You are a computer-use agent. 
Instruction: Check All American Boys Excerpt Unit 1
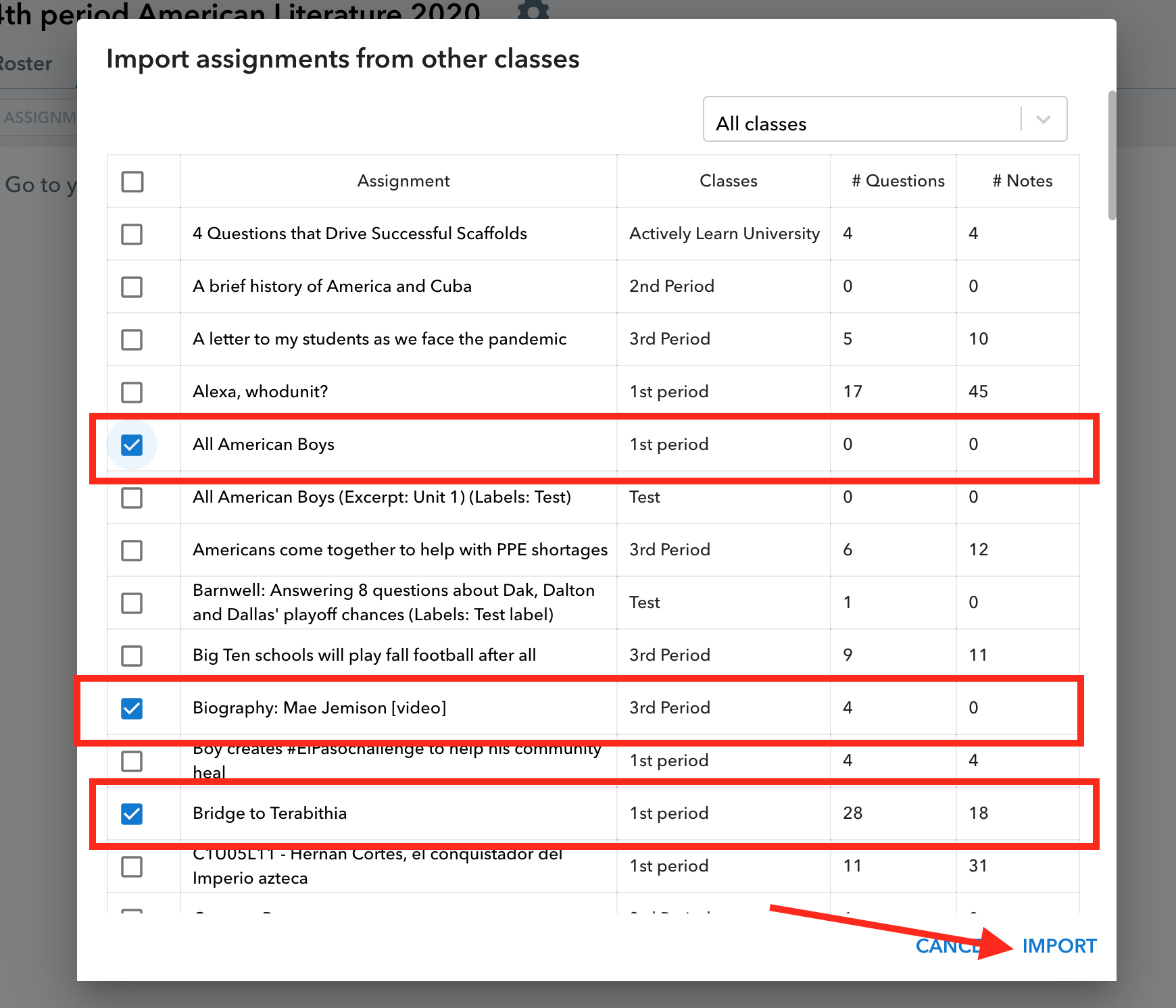click(x=132, y=498)
